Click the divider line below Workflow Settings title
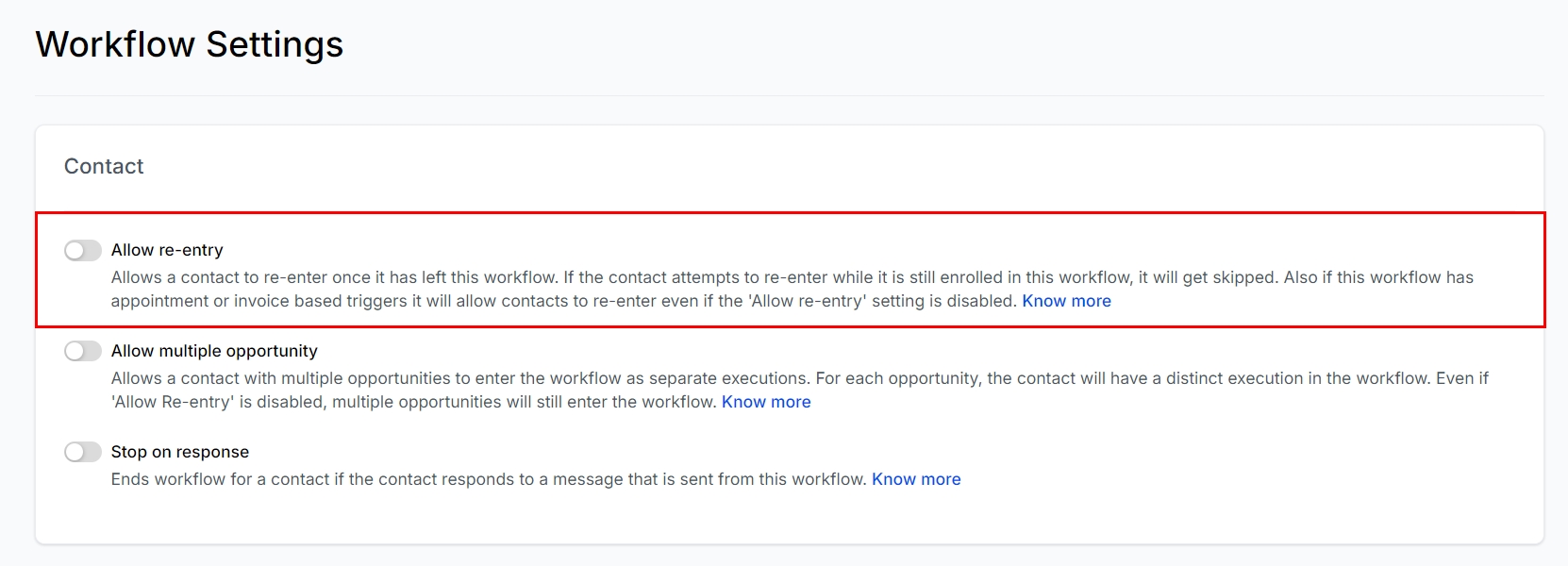Screen dimensions: 1568x566 tap(789, 95)
